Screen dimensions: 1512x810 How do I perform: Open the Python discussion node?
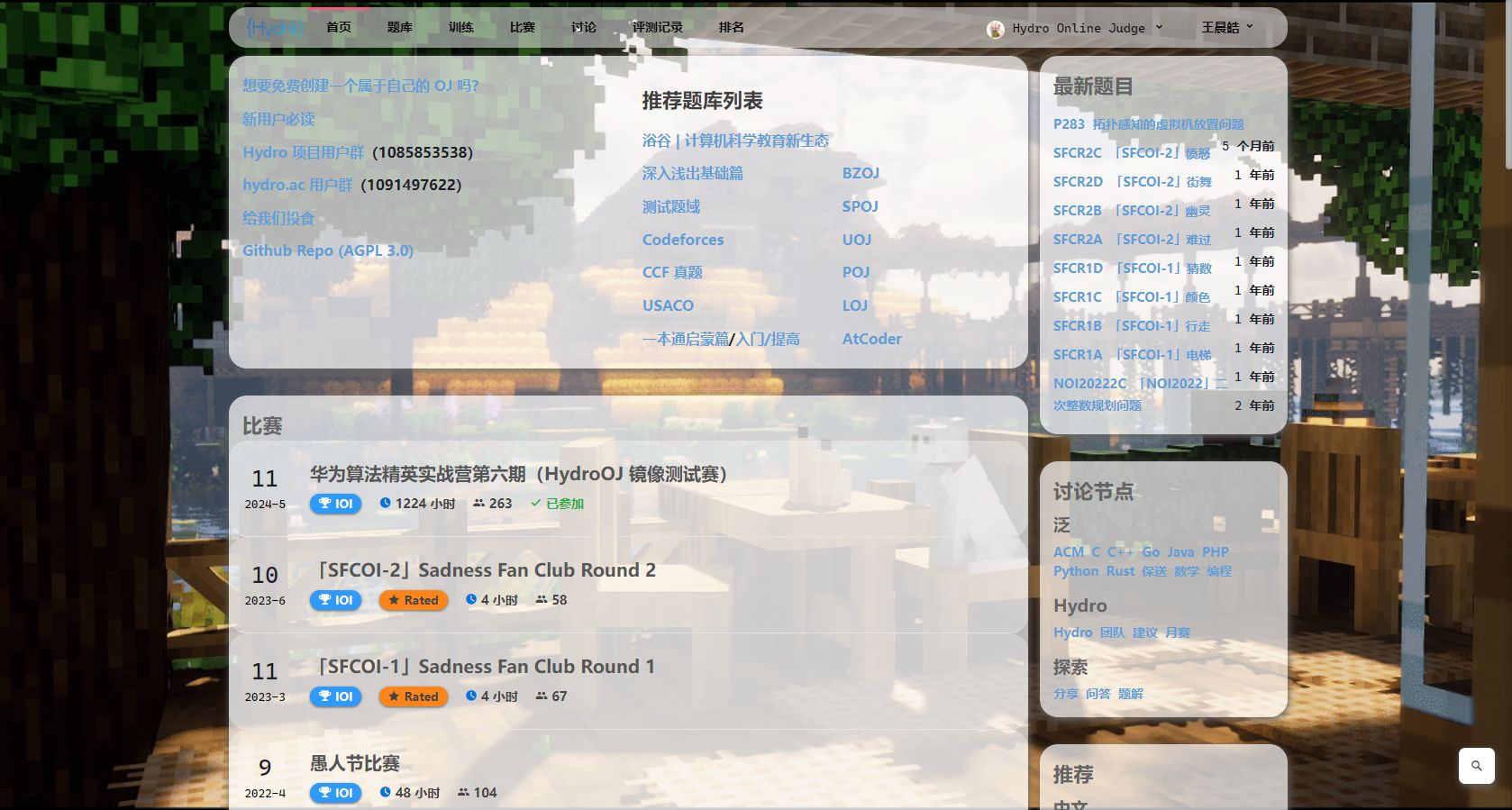click(1076, 571)
